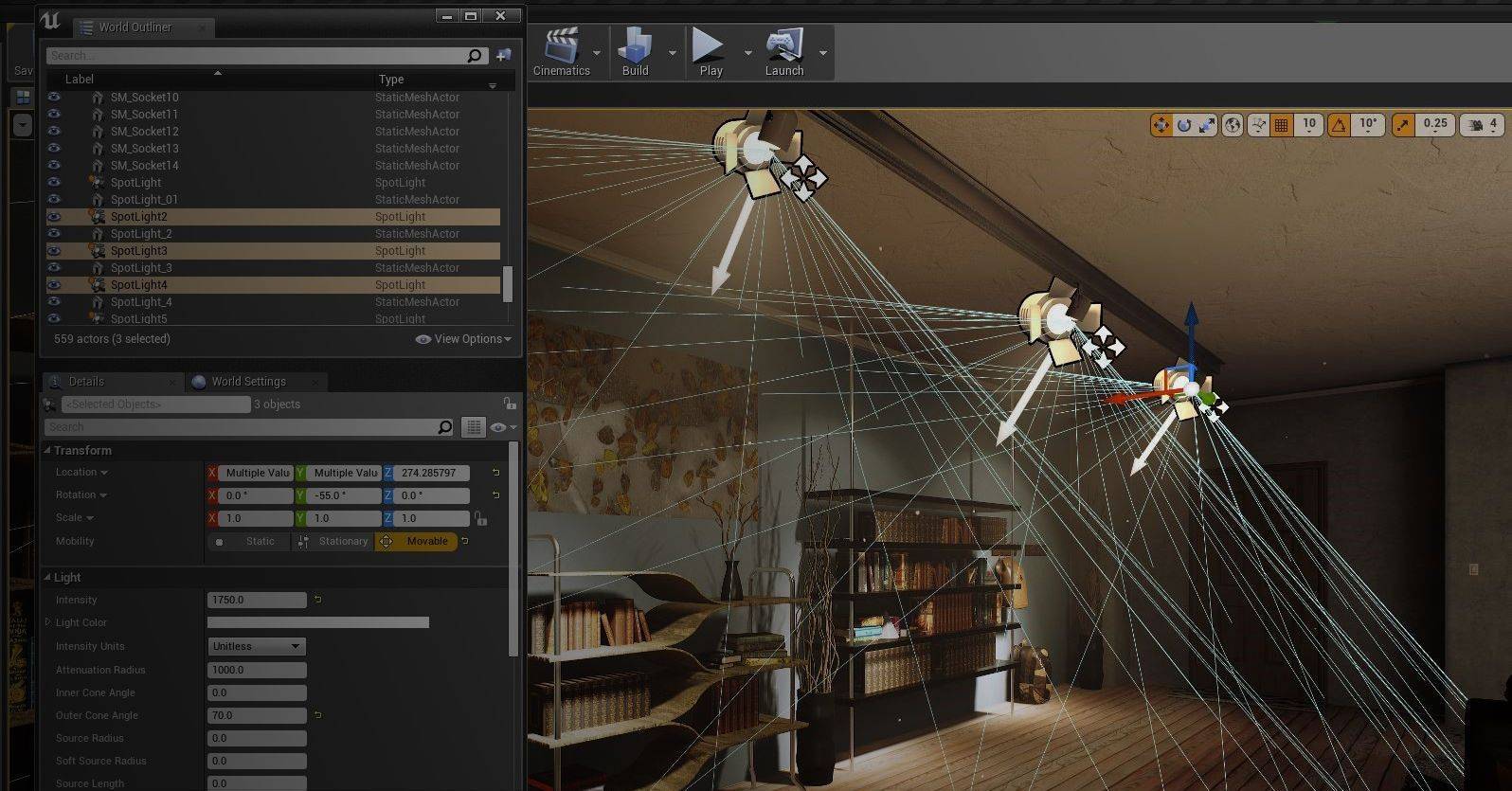Click the Light Color swatch bar
Viewport: 1512px width, 791px height.
(317, 622)
